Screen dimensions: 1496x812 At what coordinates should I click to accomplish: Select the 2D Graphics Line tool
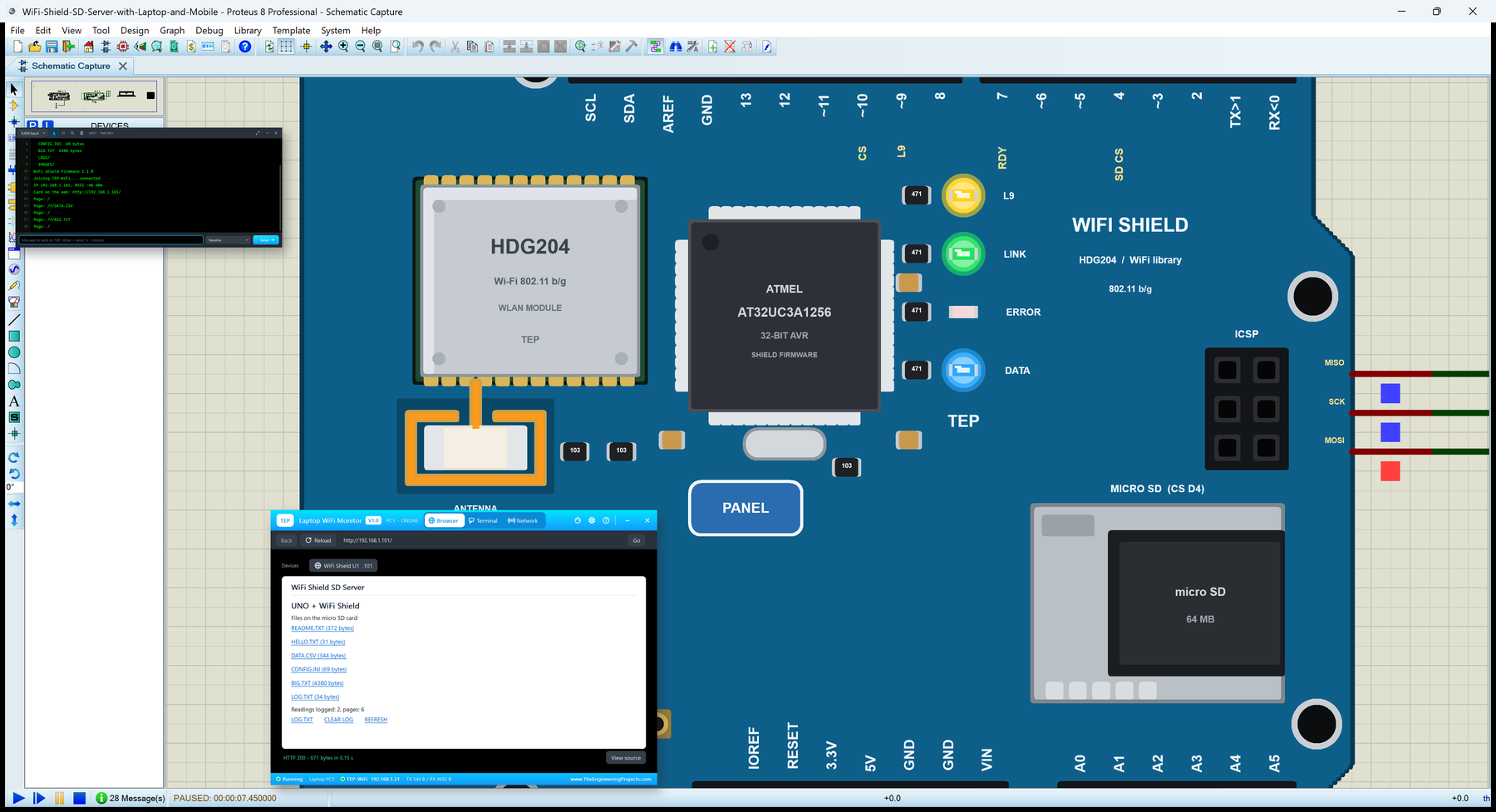(14, 320)
